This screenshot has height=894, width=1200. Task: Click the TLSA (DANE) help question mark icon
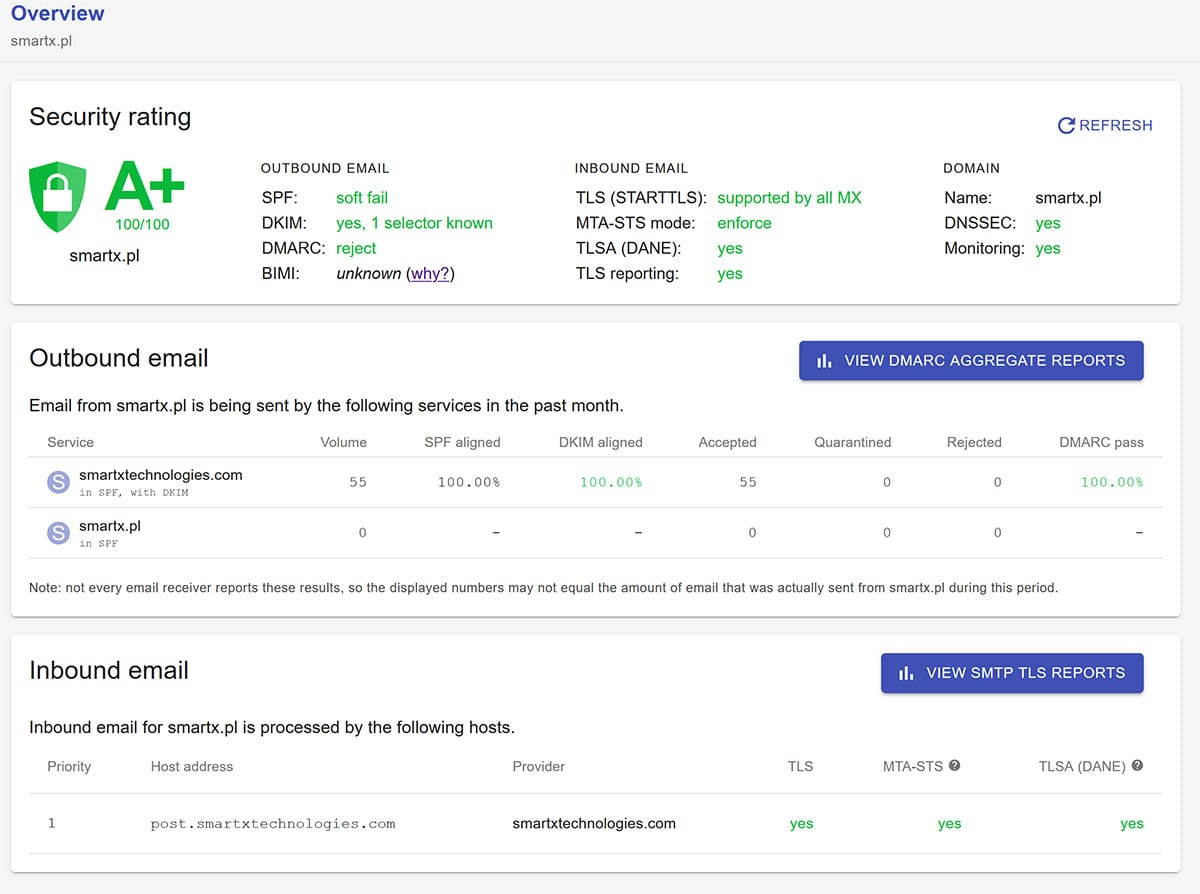pyautogui.click(x=1136, y=766)
